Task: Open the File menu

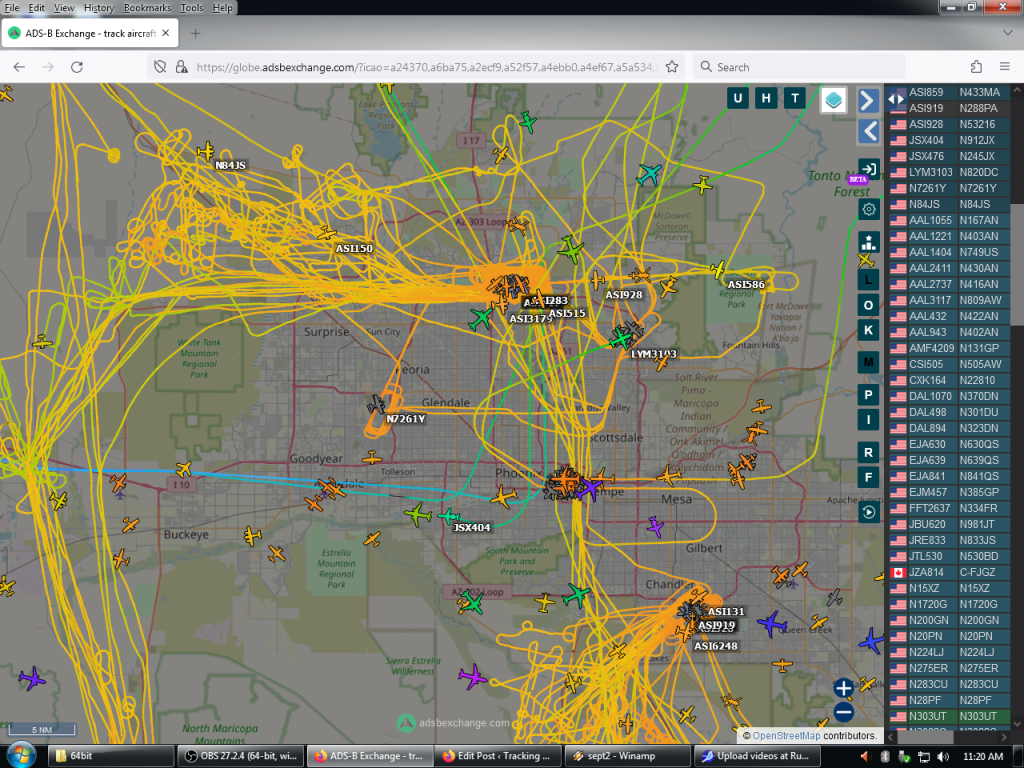Action: click(x=12, y=8)
